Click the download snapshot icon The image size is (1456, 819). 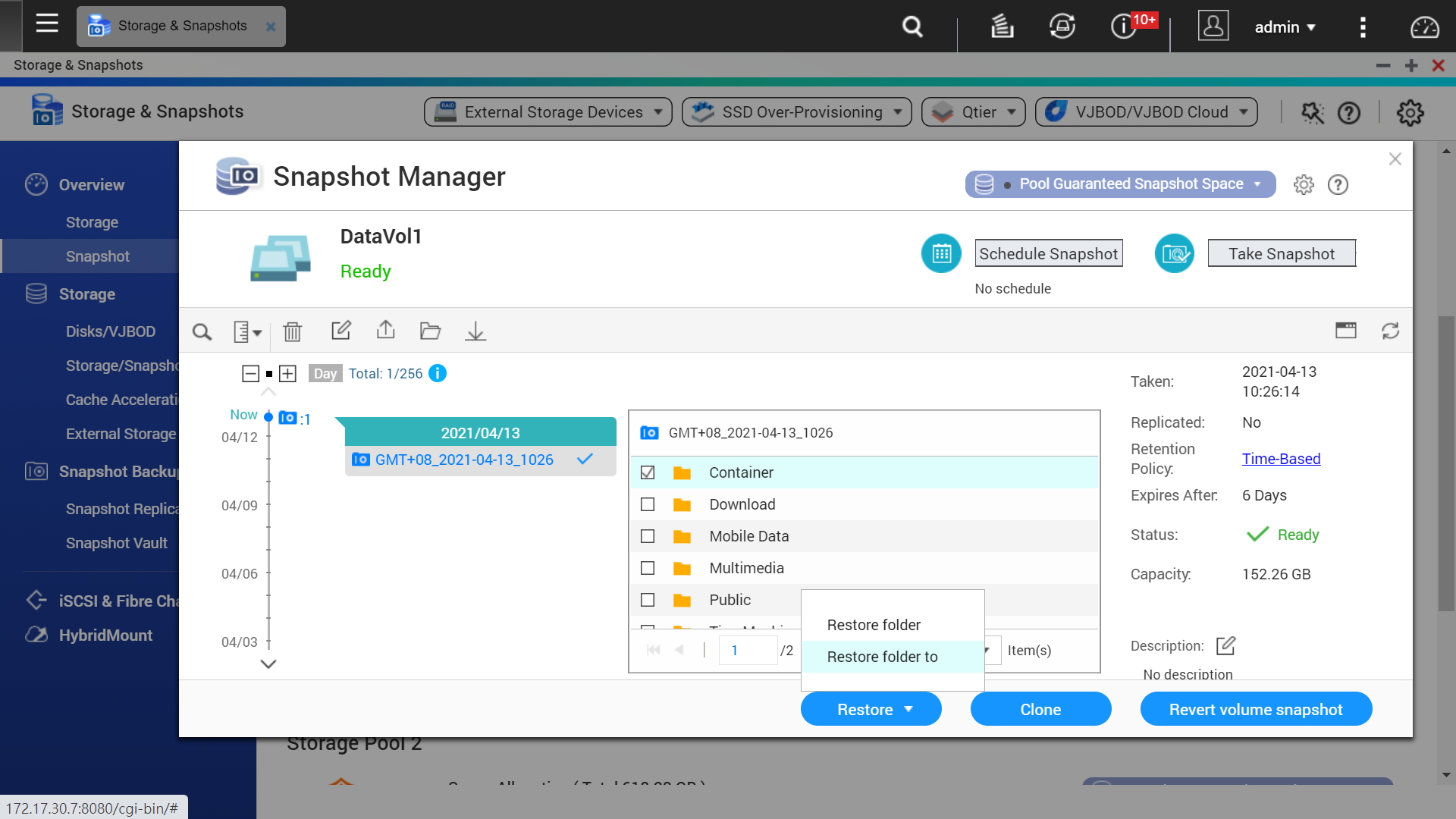click(x=475, y=331)
